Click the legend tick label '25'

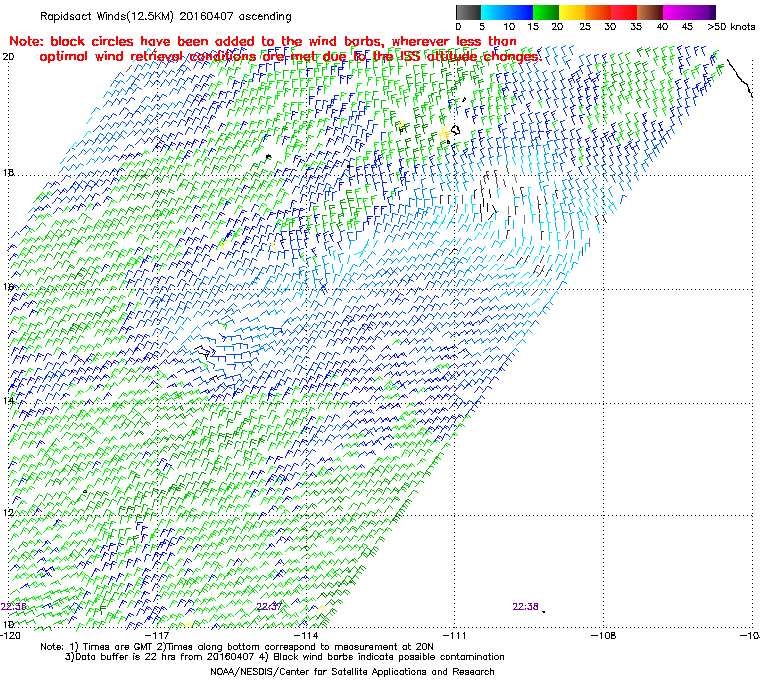tap(586, 27)
